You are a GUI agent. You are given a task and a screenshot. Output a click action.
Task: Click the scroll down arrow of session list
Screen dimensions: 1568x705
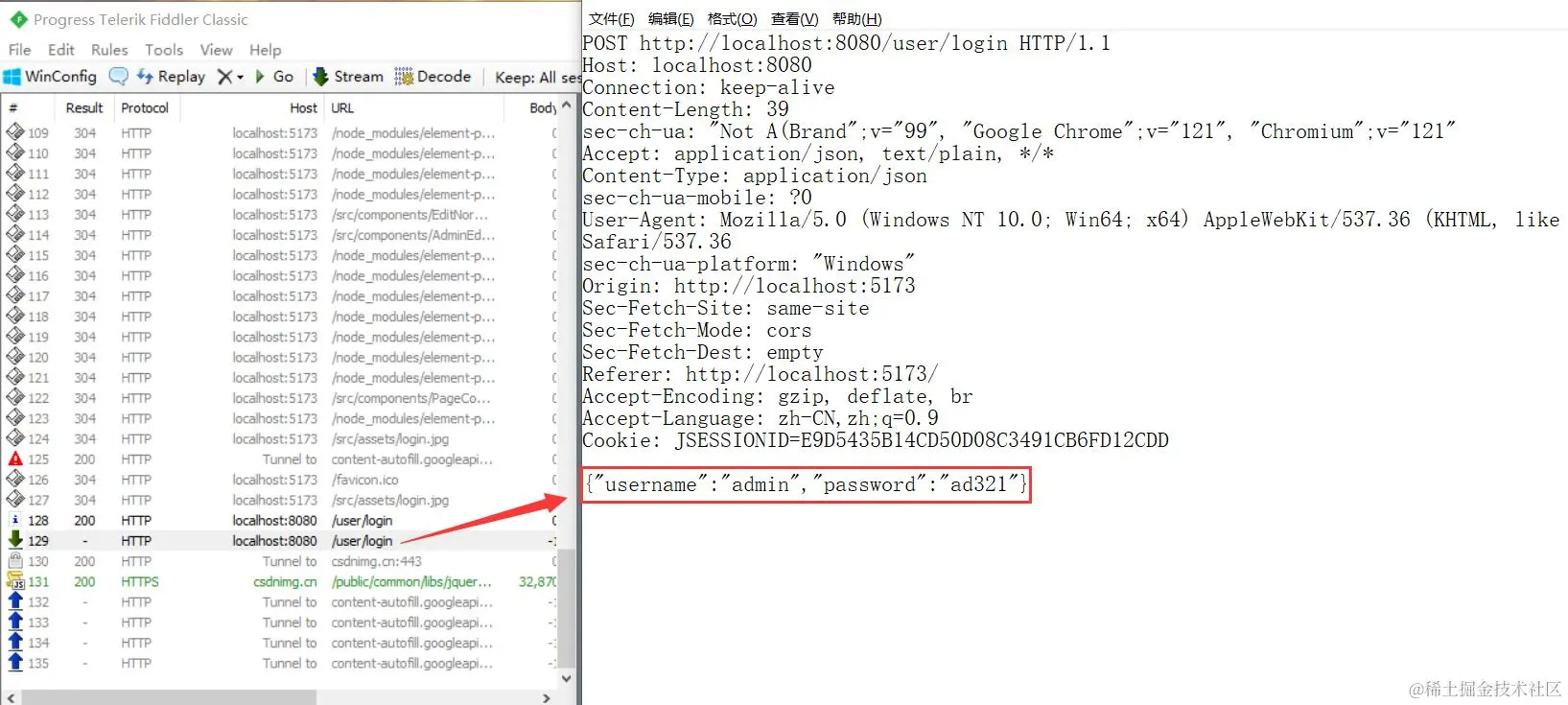[566, 678]
